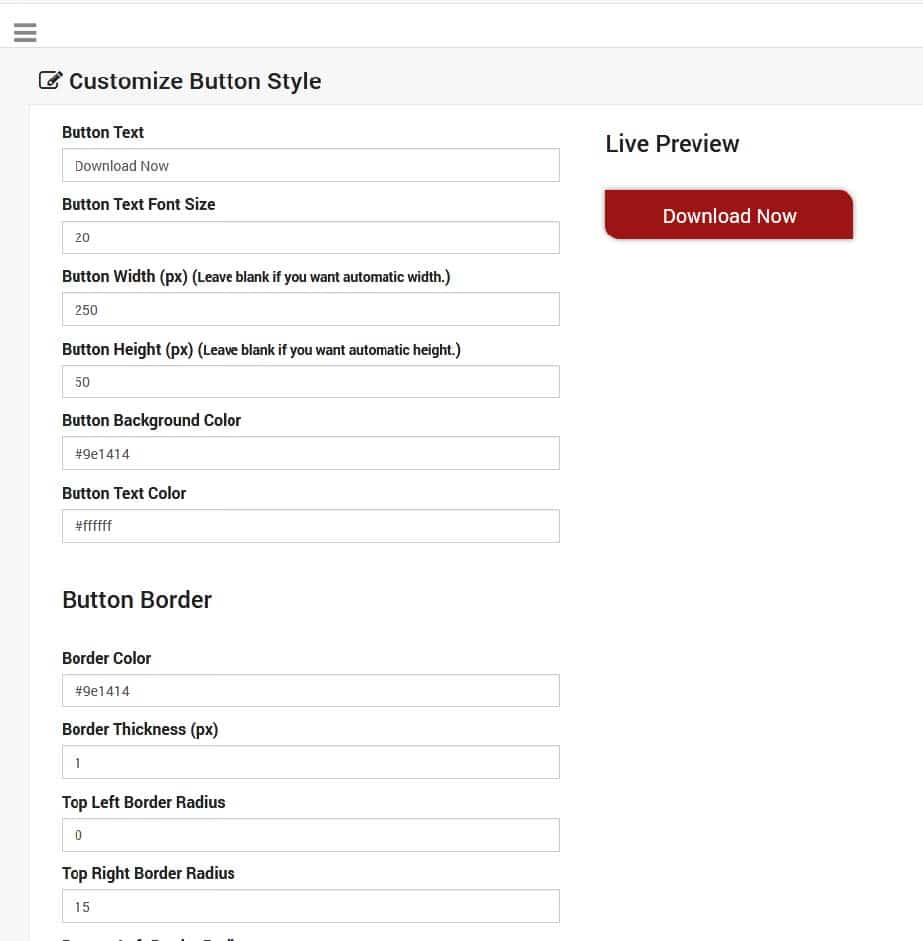923x941 pixels.
Task: Click the Top Right Border Radius label
Action: tap(148, 873)
